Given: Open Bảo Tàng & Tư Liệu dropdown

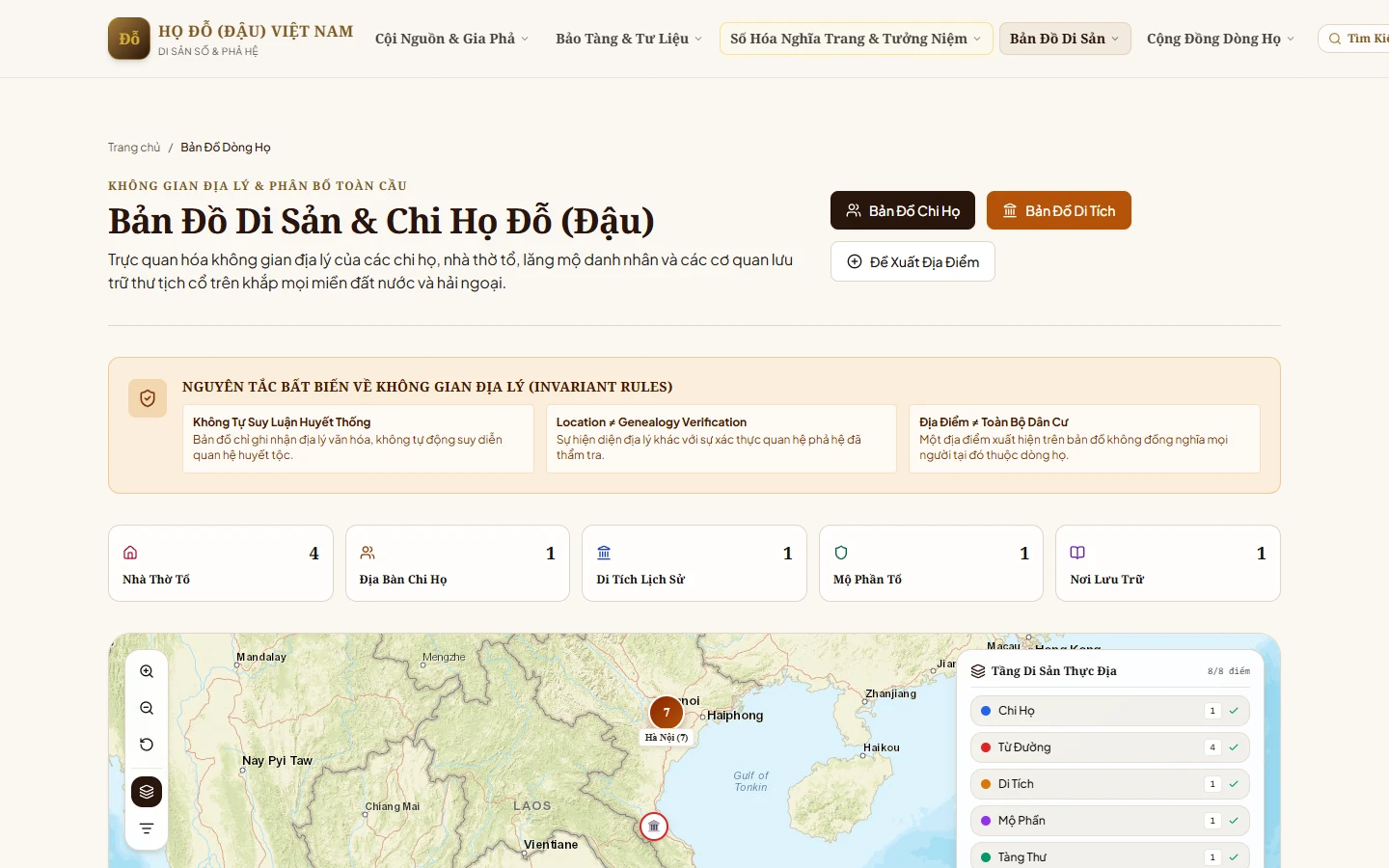Looking at the screenshot, I should click(629, 39).
